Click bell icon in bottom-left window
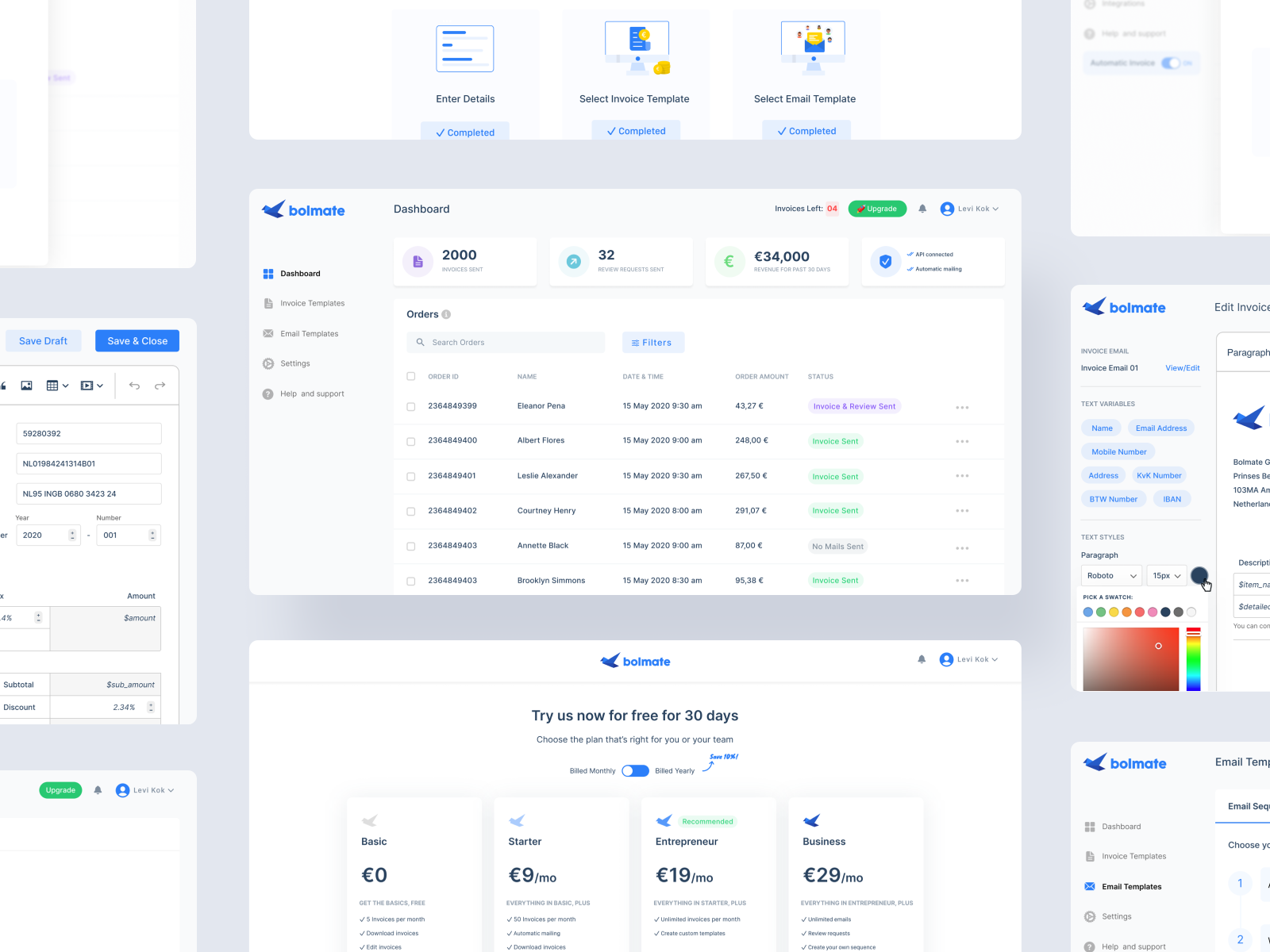 pos(98,790)
